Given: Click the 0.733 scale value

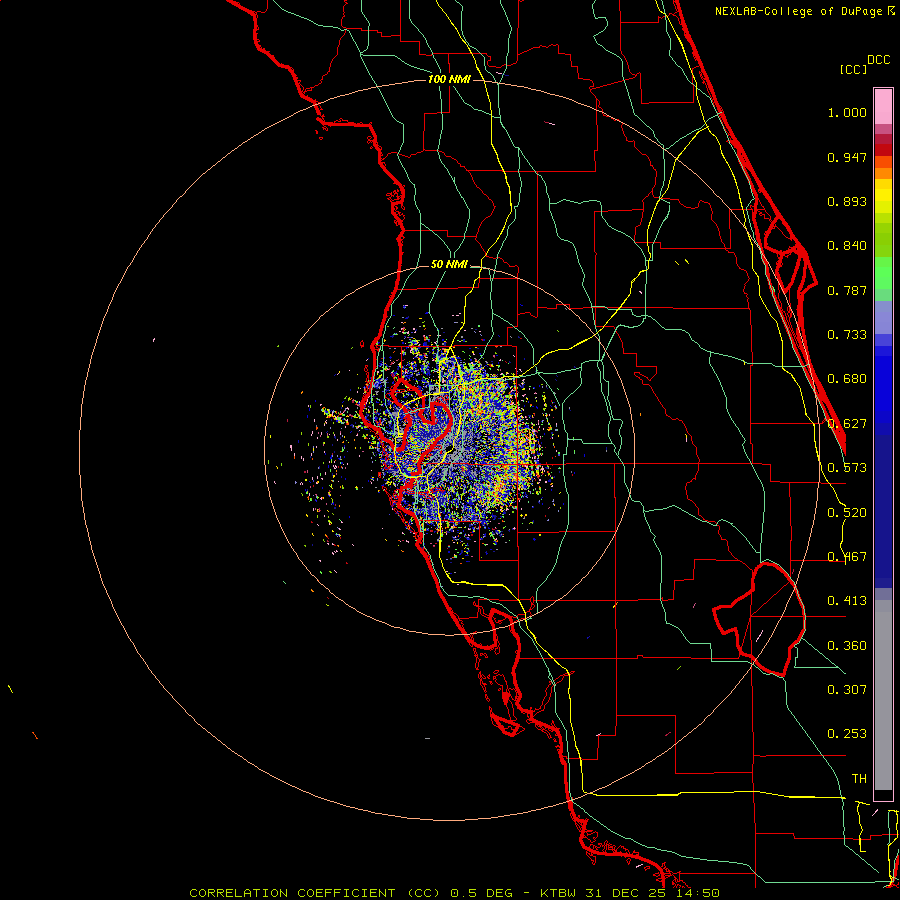Looking at the screenshot, I should (847, 335).
